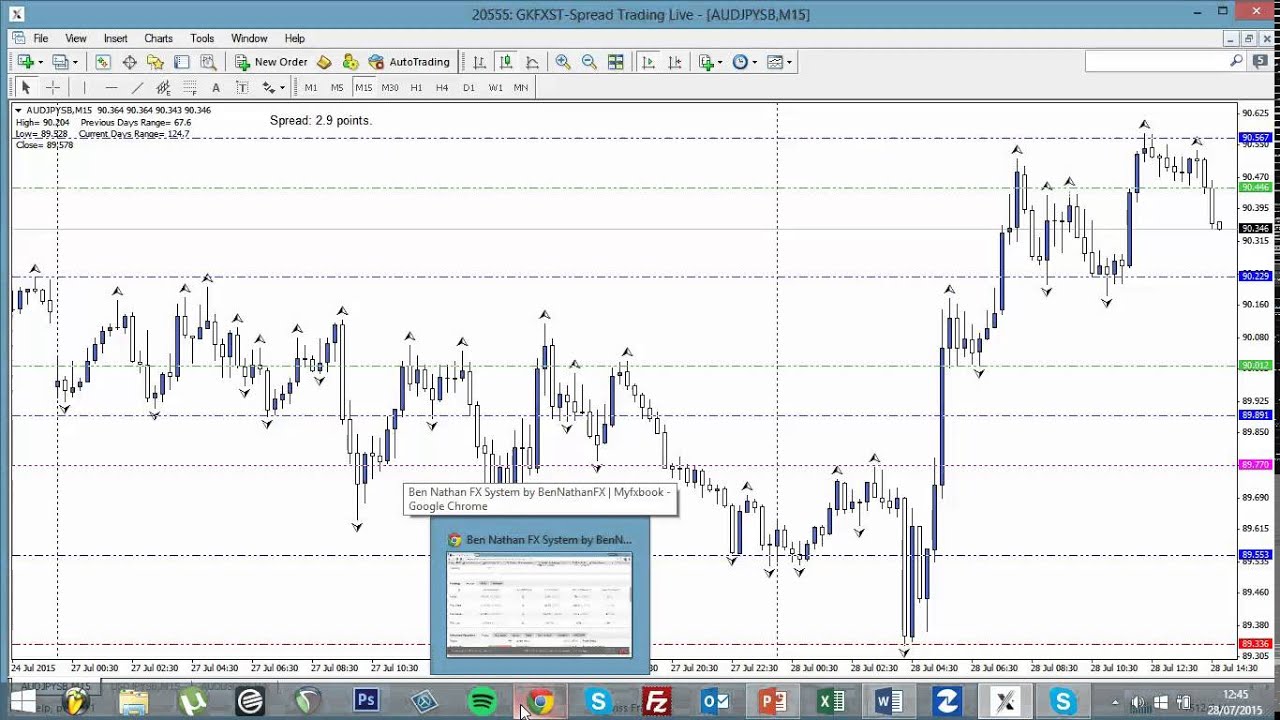
Task: Click the New Order button
Action: click(271, 62)
